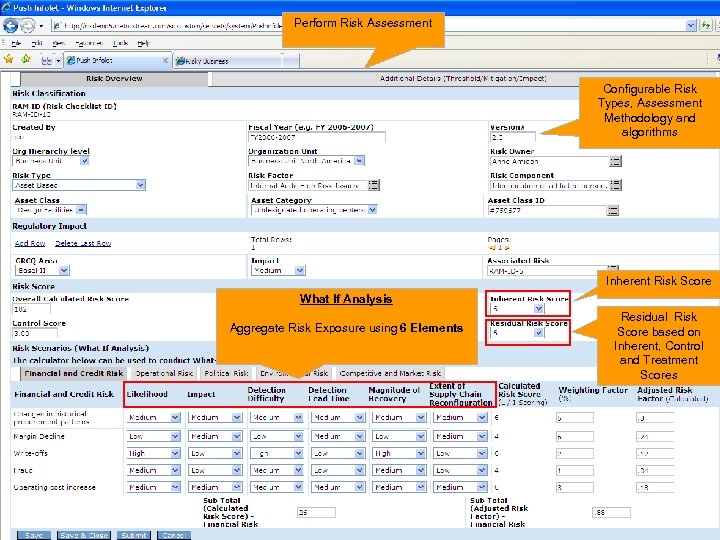The height and width of the screenshot is (540, 720).
Task: Click the Sub Total Calculated Risk Score field
Action: (x=316, y=512)
